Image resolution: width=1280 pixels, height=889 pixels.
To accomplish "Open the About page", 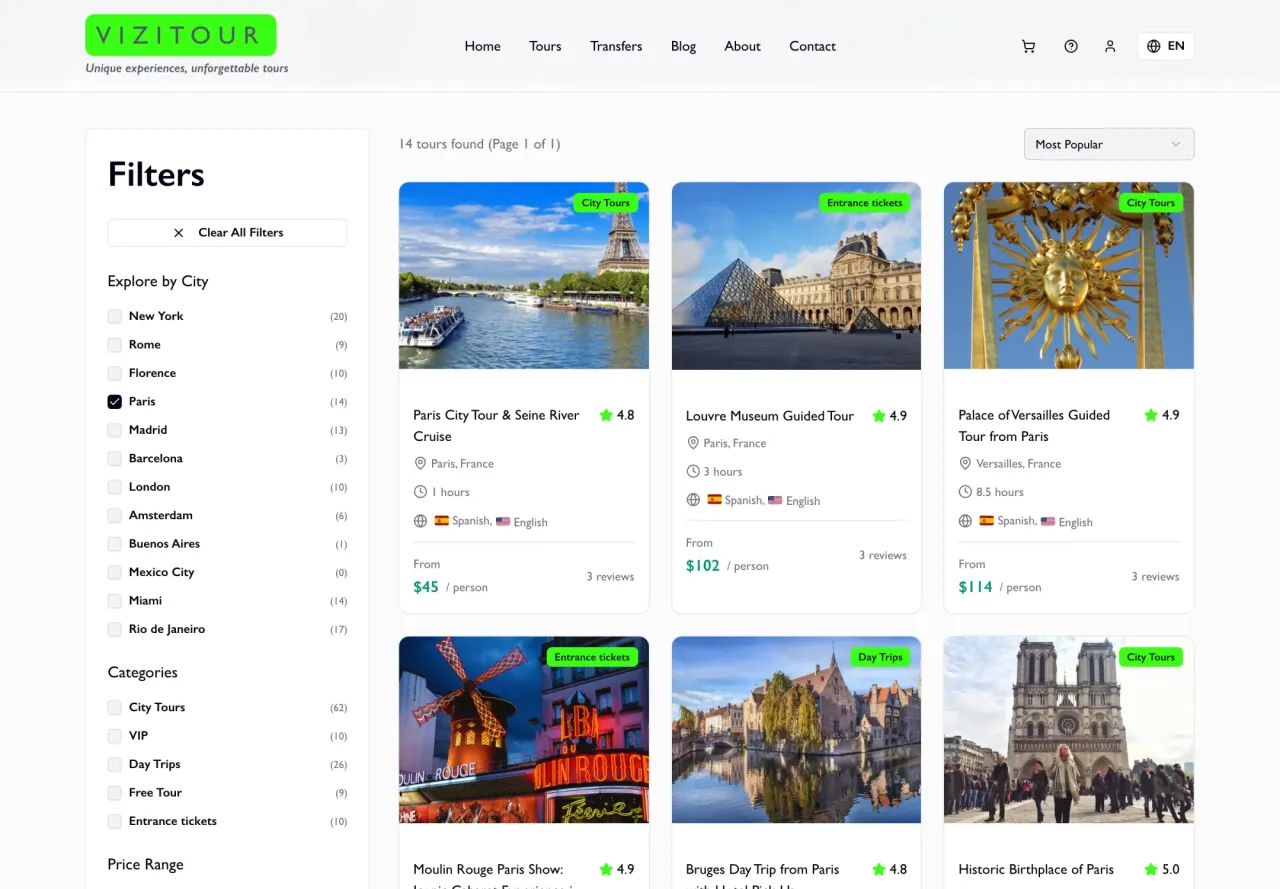I will click(743, 46).
